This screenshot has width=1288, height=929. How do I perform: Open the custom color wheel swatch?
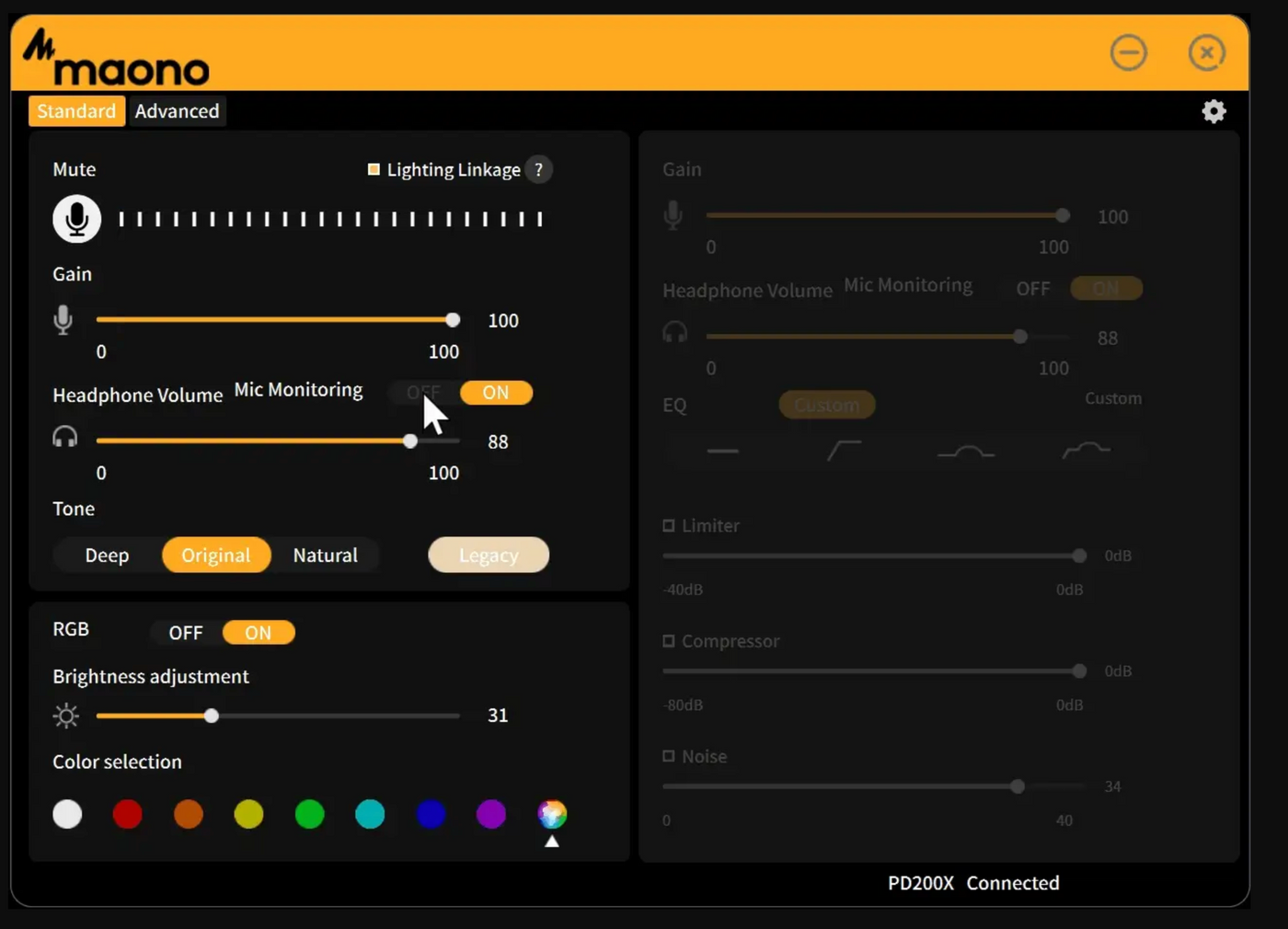[551, 813]
